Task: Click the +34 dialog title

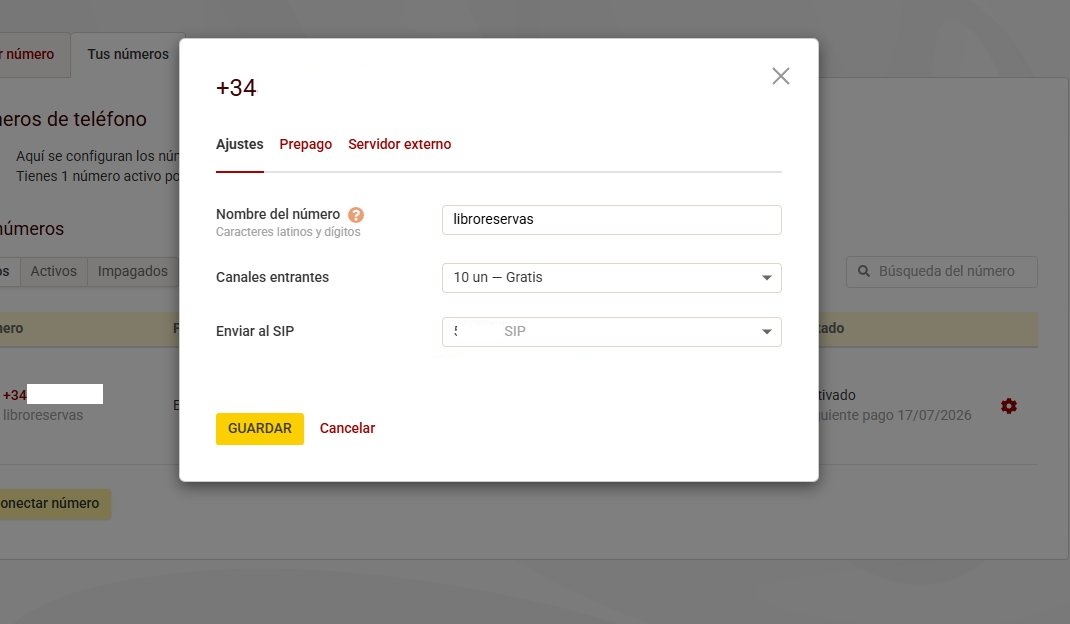Action: (x=236, y=88)
